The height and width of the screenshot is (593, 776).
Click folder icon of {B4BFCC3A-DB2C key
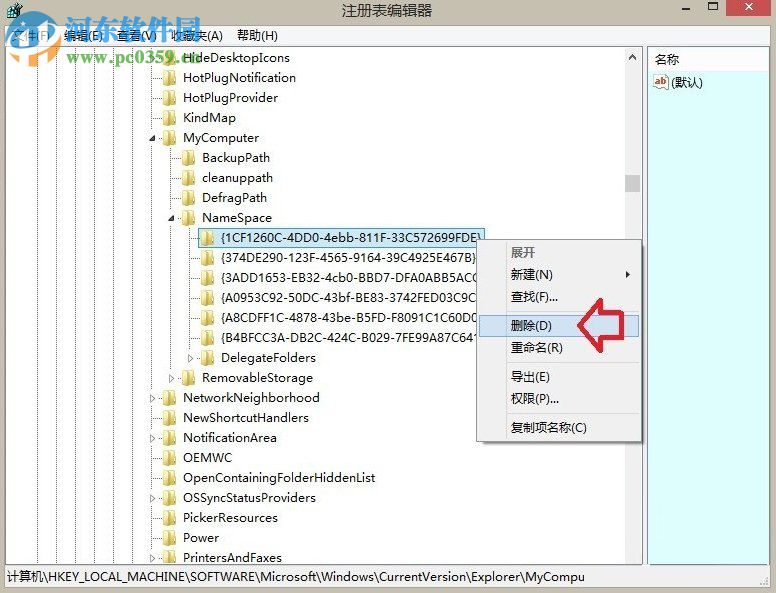coord(207,338)
